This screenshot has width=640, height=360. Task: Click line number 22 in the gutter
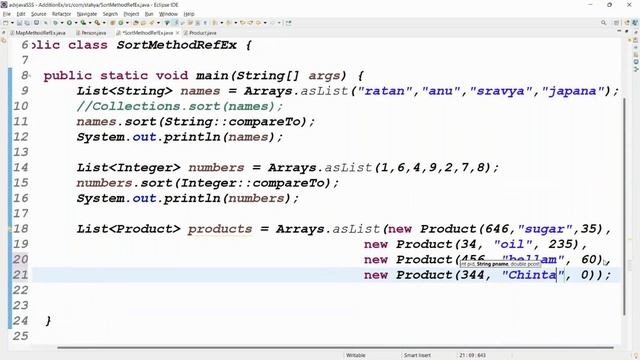click(20, 290)
